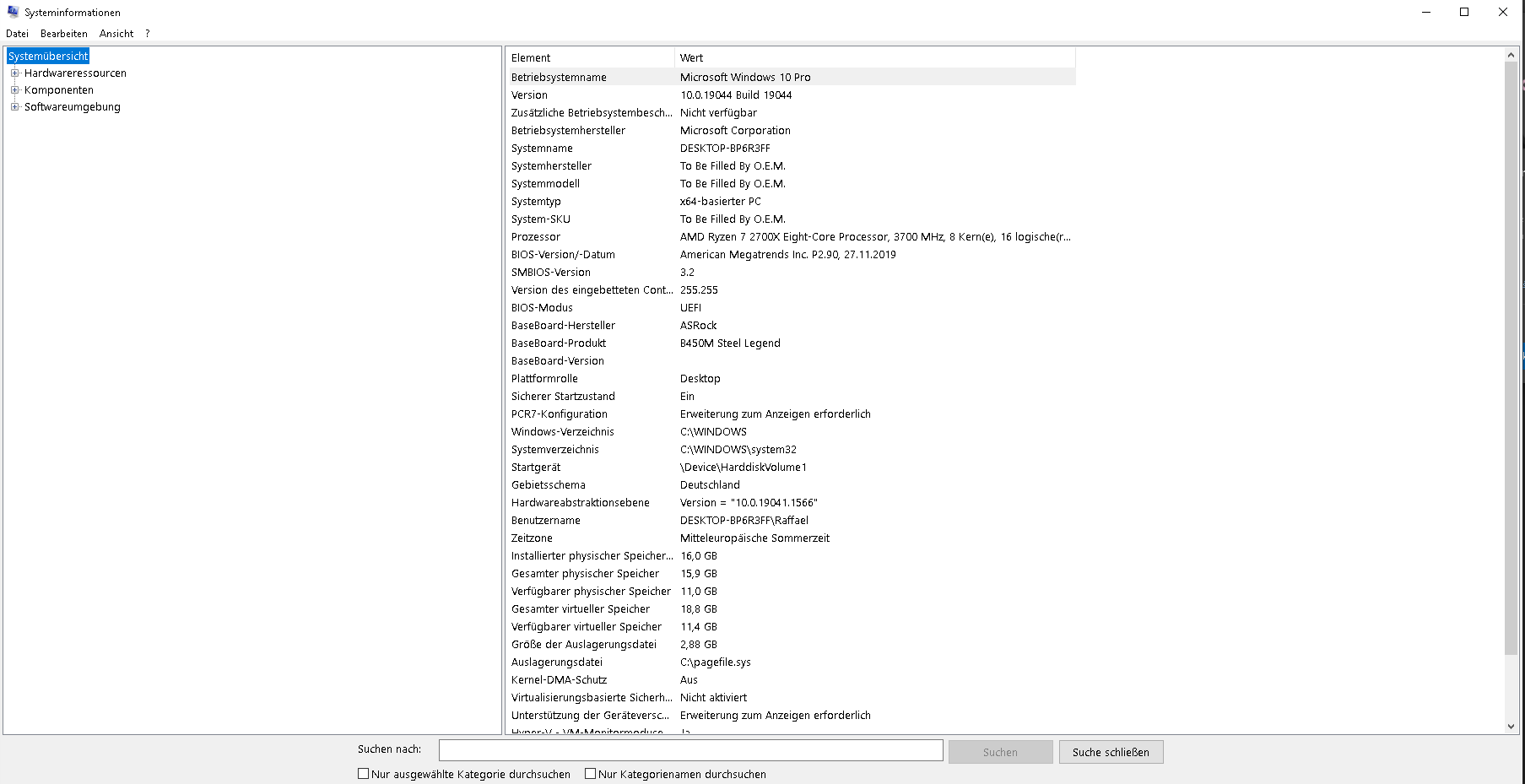Click the scroll up arrow of details list

point(1511,55)
